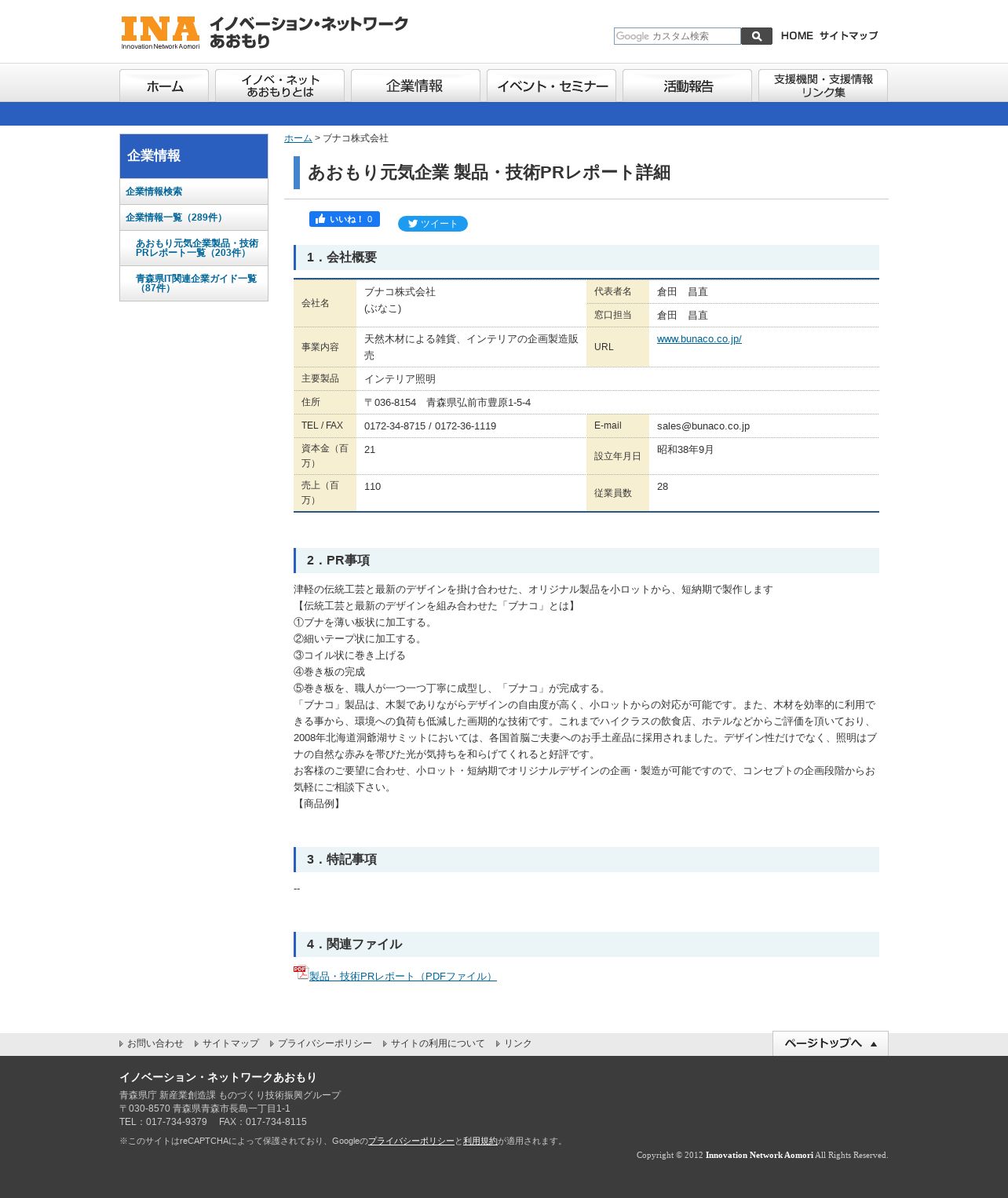Click the address 〒036-8154 青森県弘前市豊原1-5-4
This screenshot has height=1198, width=1008.
447,403
